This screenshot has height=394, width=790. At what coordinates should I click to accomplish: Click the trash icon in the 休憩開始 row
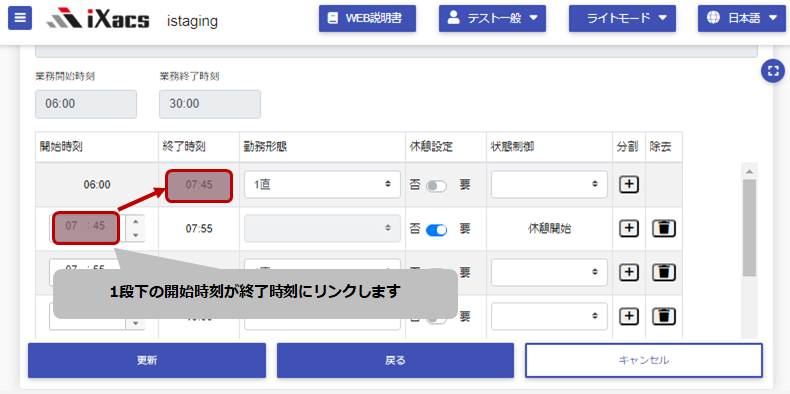coord(664,228)
